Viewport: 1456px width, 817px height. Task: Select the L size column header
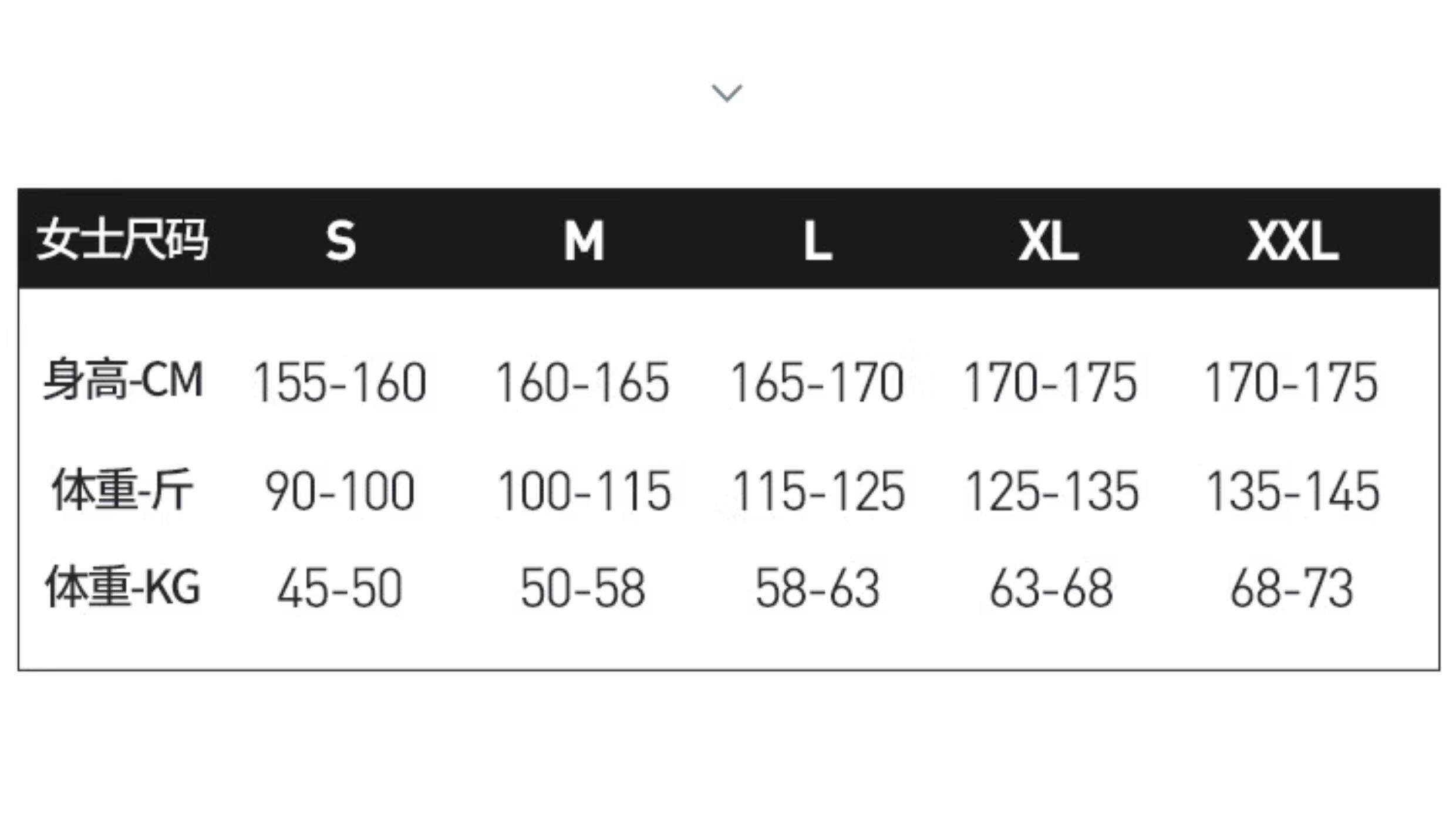click(818, 241)
